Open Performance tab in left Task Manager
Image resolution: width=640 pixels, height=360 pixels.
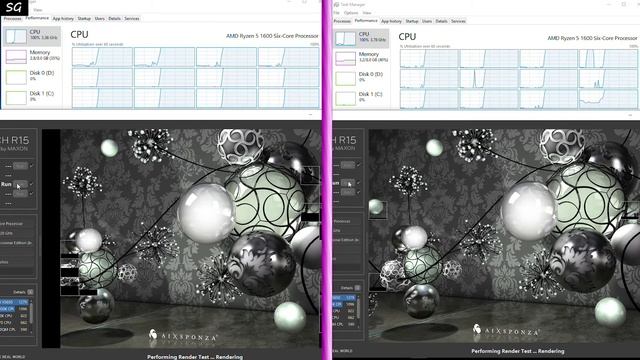pyautogui.click(x=37, y=18)
